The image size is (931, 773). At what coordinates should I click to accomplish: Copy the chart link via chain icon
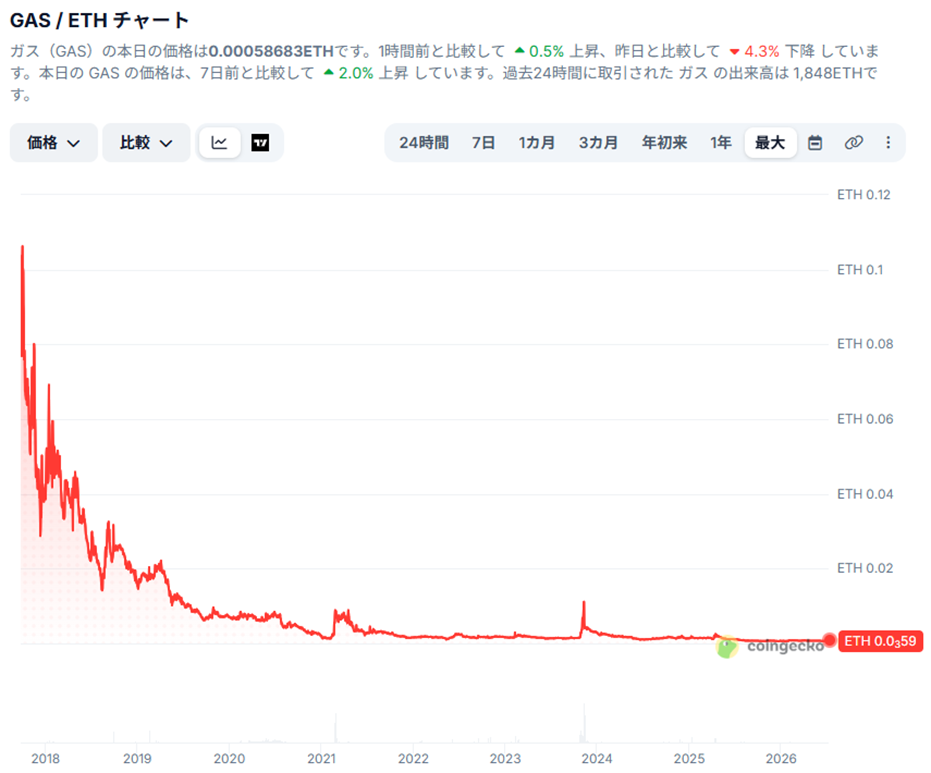point(853,142)
